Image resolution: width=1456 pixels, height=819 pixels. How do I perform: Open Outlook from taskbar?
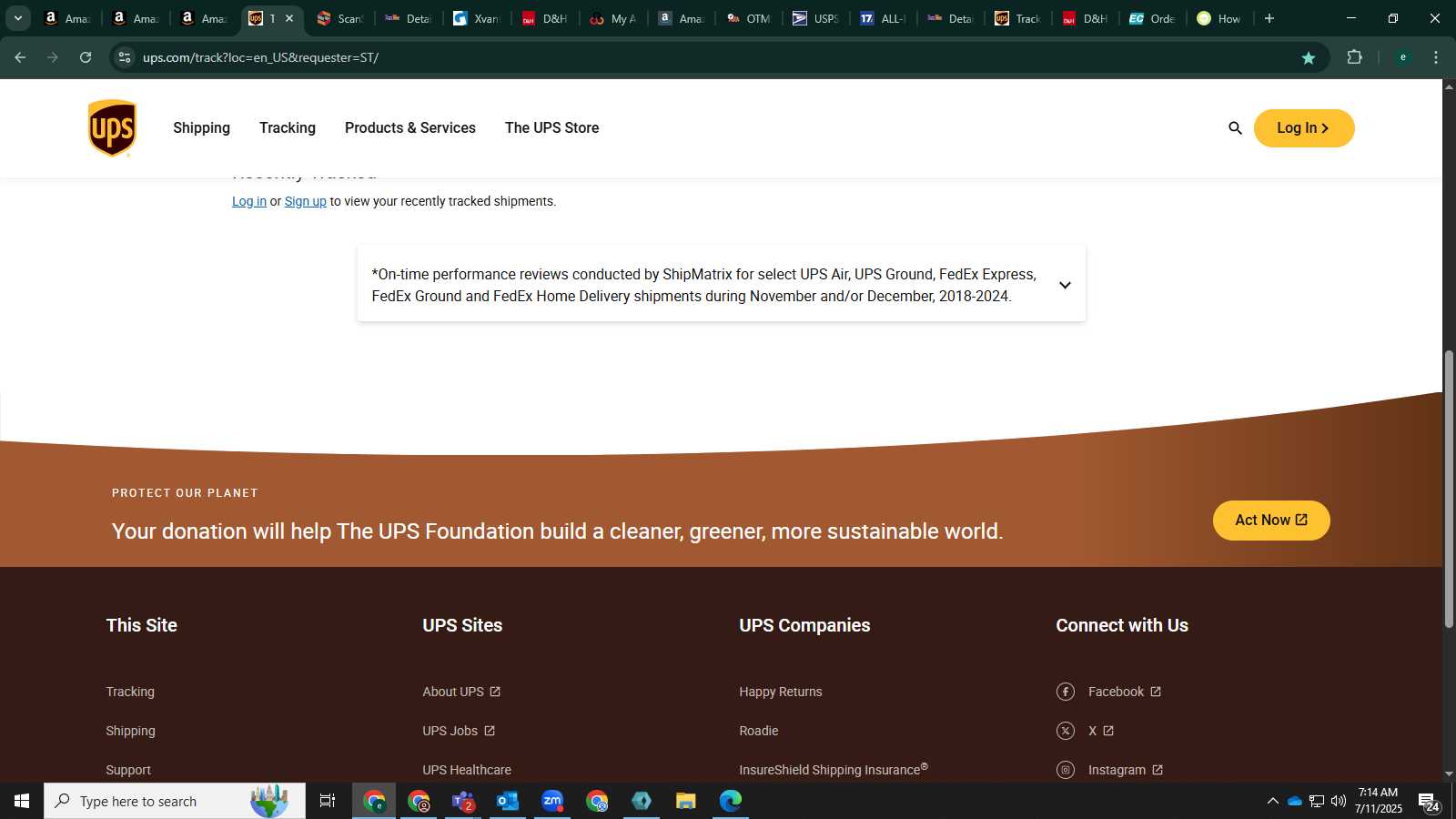[508, 801]
